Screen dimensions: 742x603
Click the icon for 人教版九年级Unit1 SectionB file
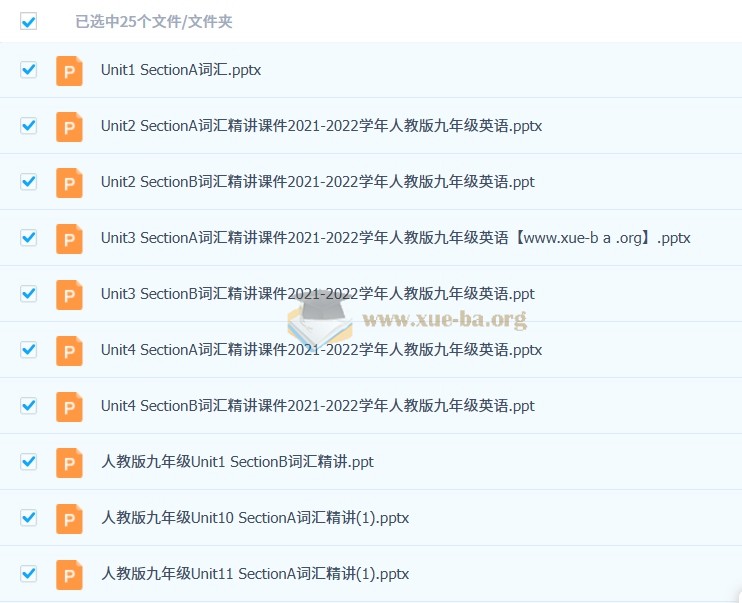click(x=69, y=462)
